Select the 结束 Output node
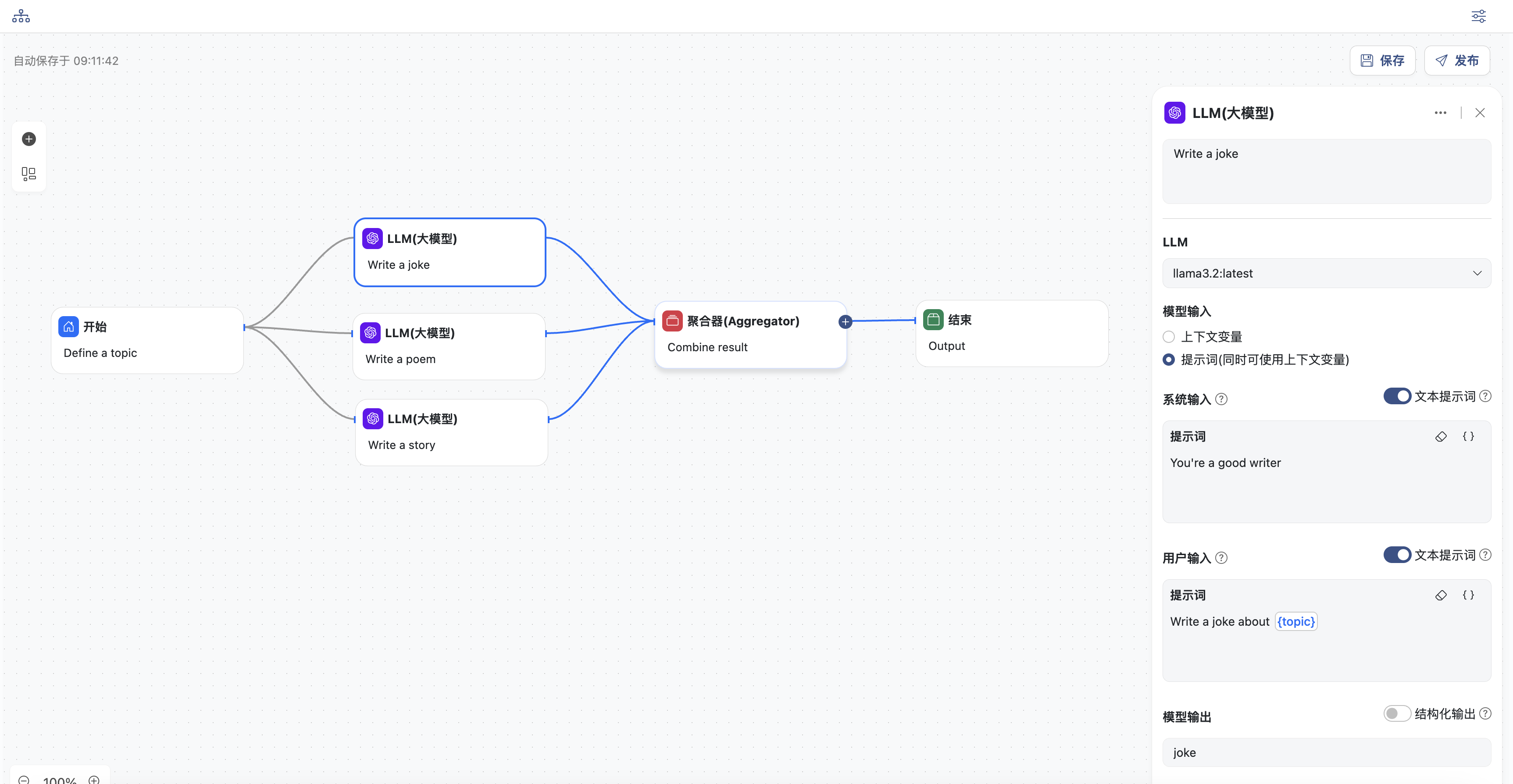The image size is (1513, 784). coord(1011,333)
